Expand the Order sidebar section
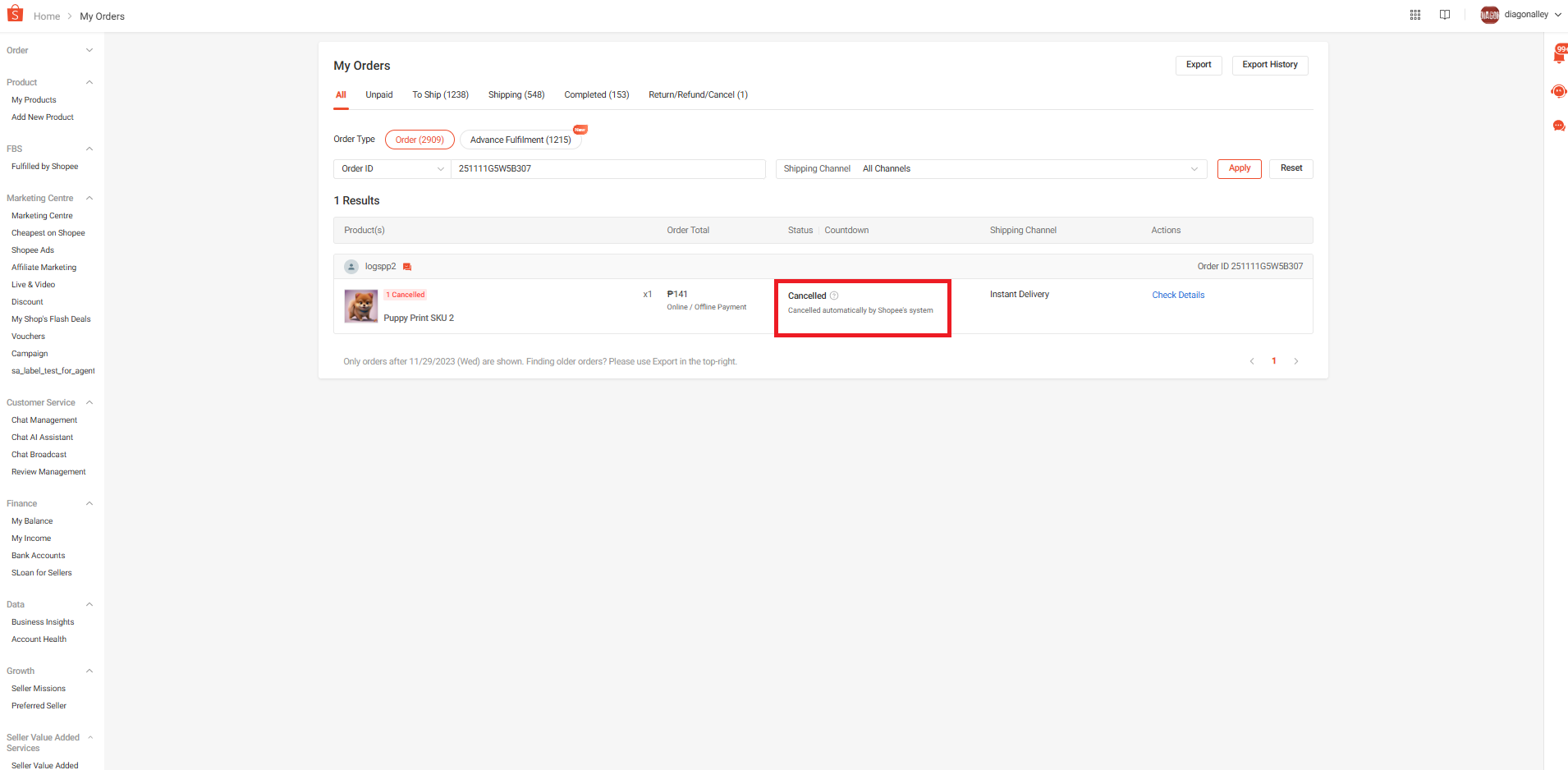 (89, 50)
